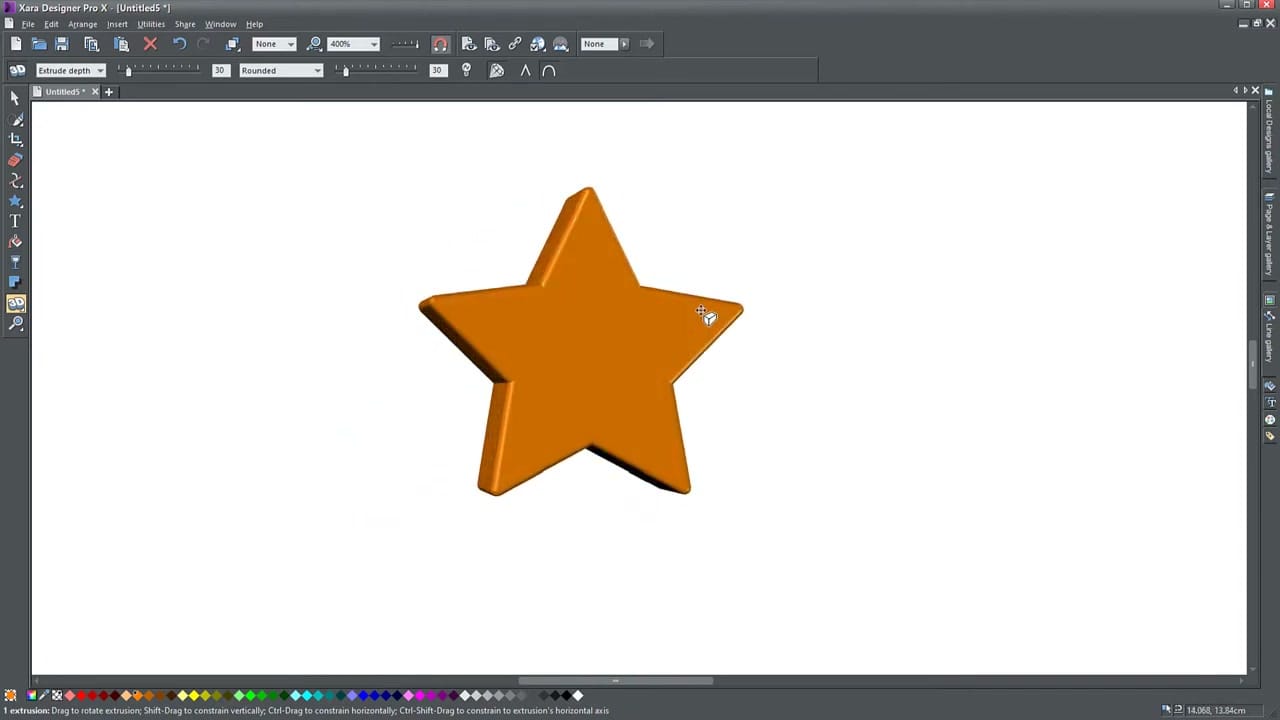Open the Utilities menu

click(150, 24)
